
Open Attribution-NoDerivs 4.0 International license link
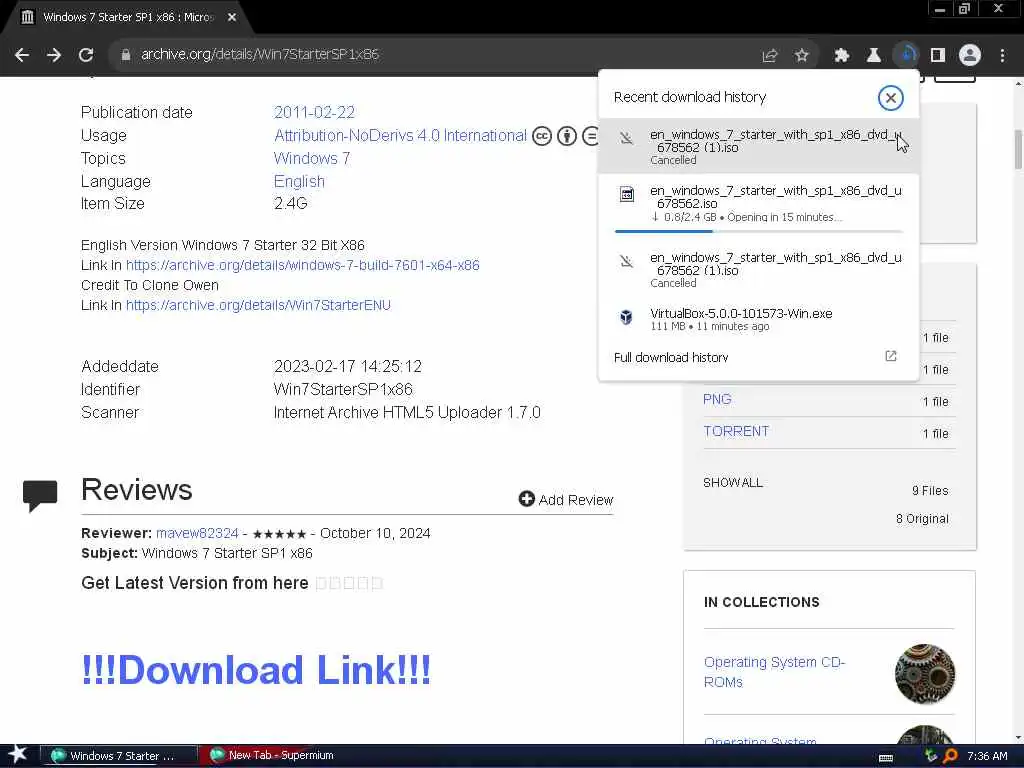[400, 135]
